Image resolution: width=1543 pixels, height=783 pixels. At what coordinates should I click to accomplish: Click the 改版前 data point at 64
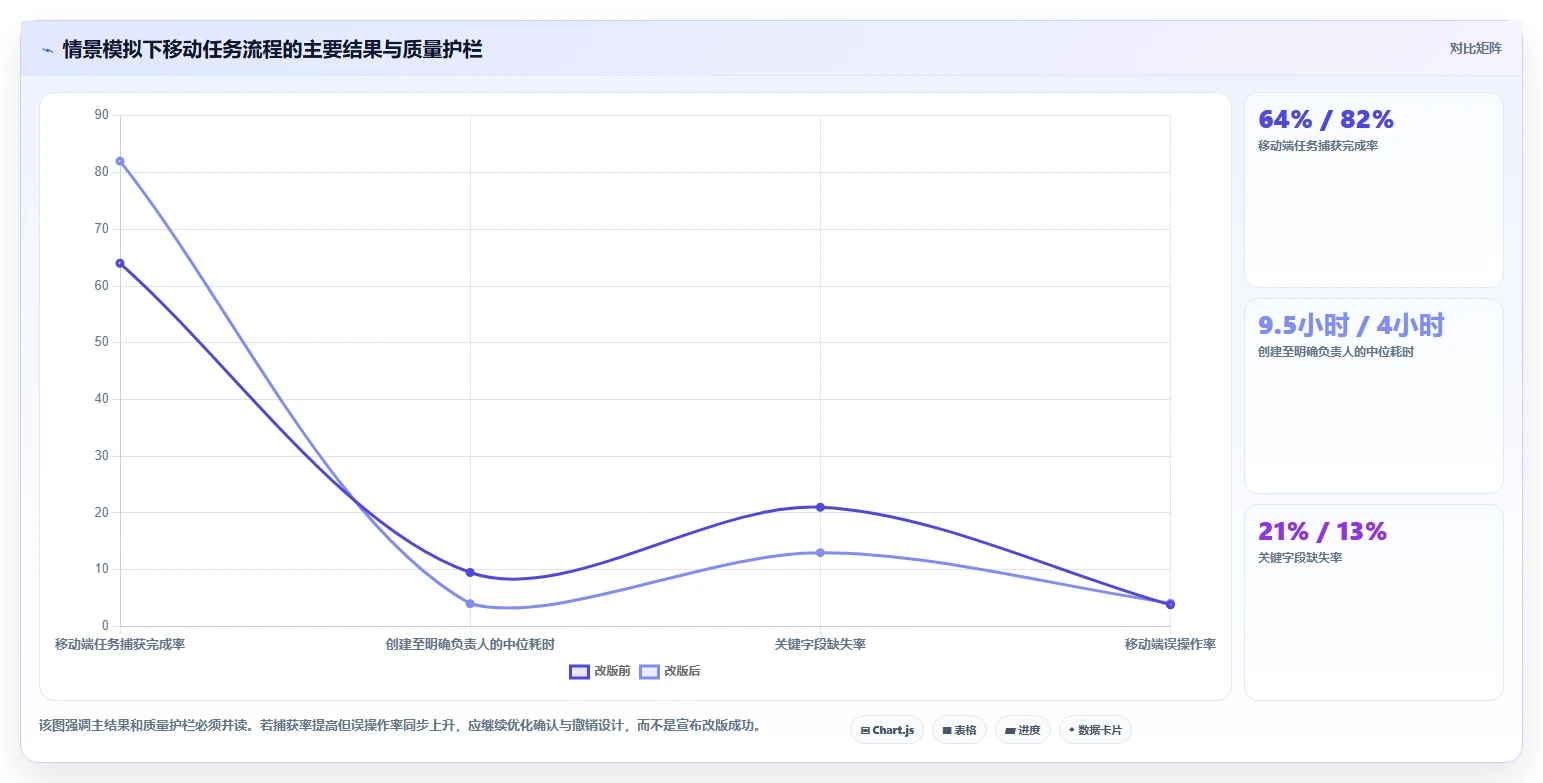120,263
